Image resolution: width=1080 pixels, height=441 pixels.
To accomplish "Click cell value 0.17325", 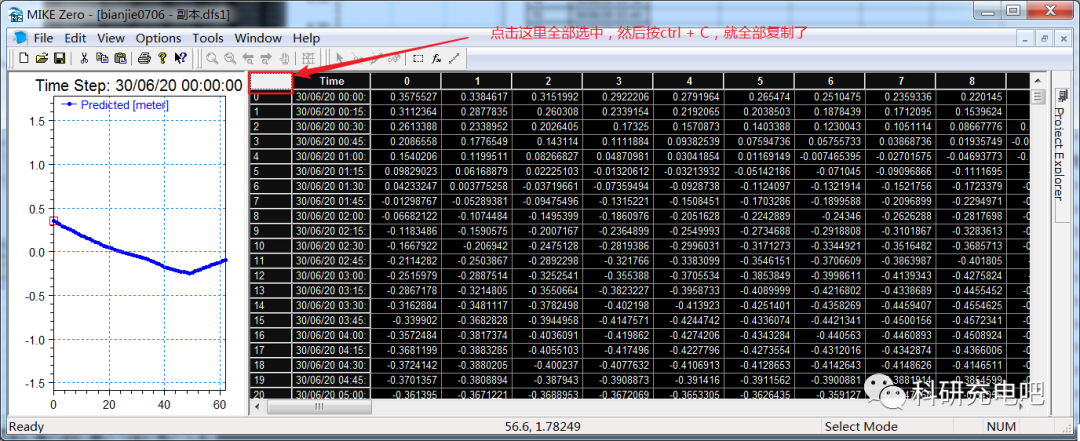I will click(618, 127).
